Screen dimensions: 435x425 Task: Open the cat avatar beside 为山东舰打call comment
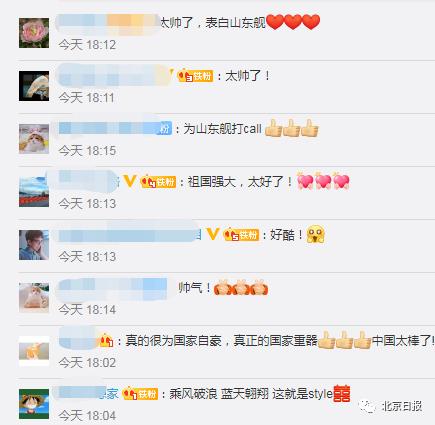(x=34, y=139)
